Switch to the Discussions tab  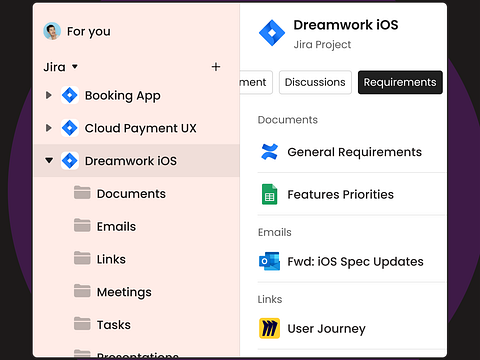point(315,82)
